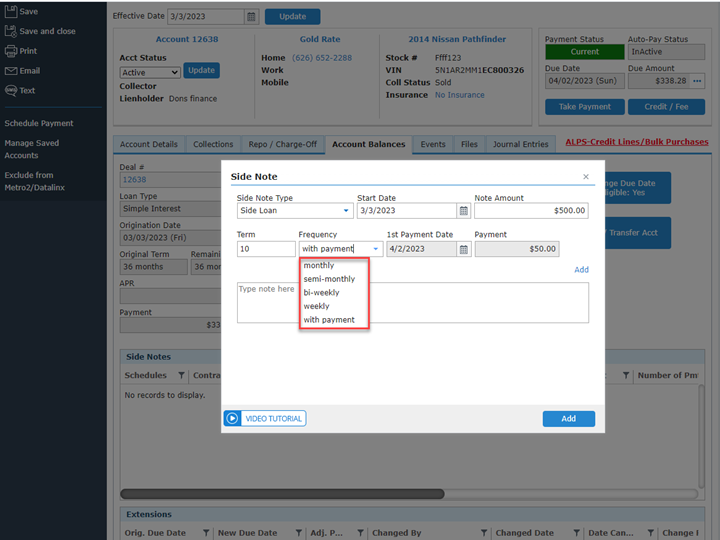Viewport: 720px width, 540px height.
Task: Filter the Adj. P... column
Action: [360, 533]
